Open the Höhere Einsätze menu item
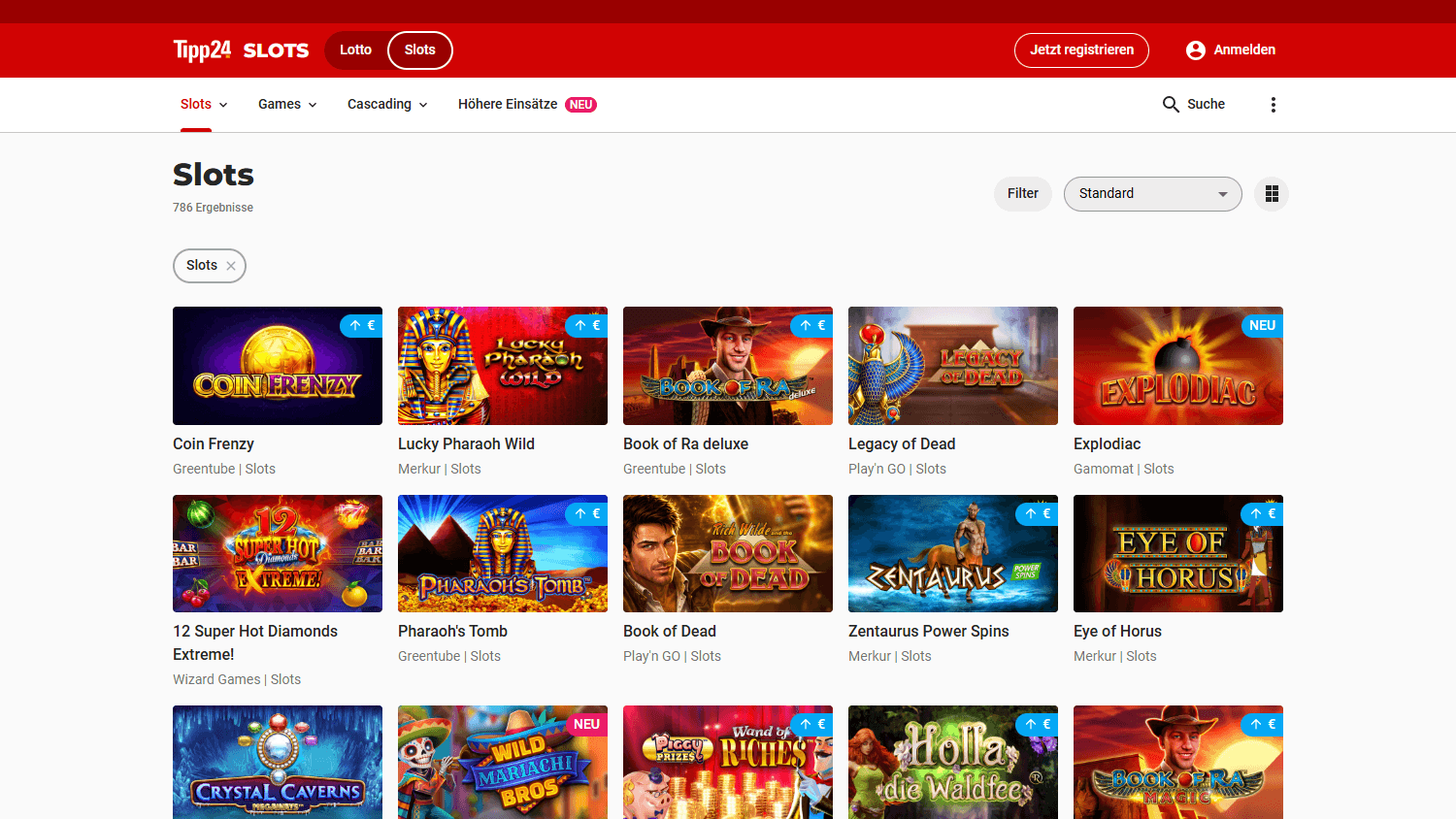This screenshot has height=819, width=1456. click(x=508, y=105)
